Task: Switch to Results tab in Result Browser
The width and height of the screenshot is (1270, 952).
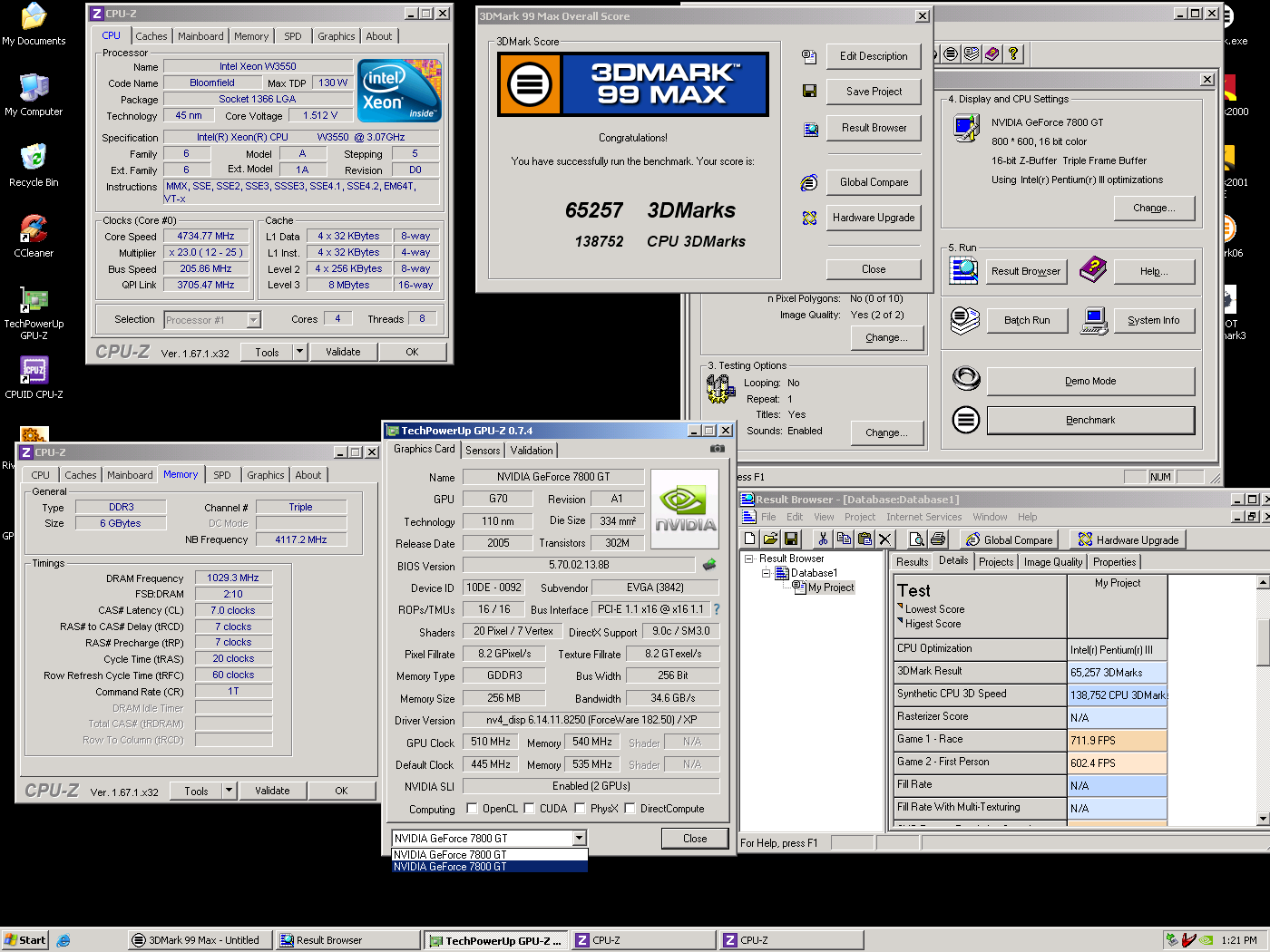Action: pyautogui.click(x=912, y=562)
